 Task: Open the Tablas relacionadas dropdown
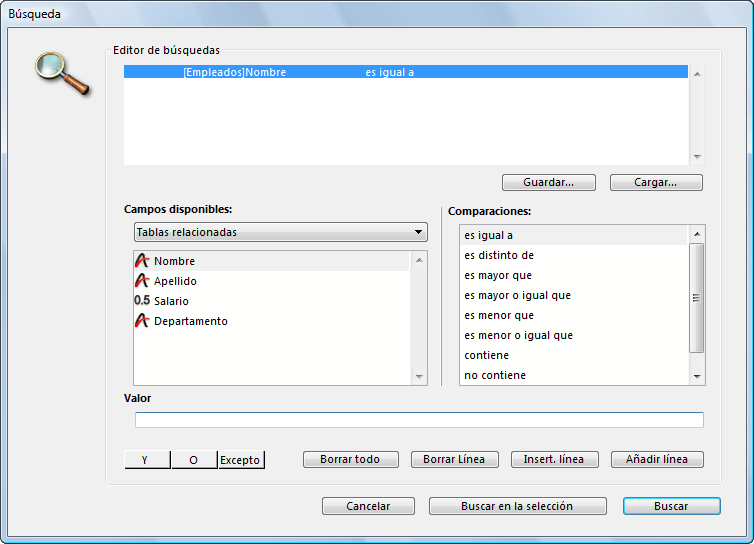[280, 232]
